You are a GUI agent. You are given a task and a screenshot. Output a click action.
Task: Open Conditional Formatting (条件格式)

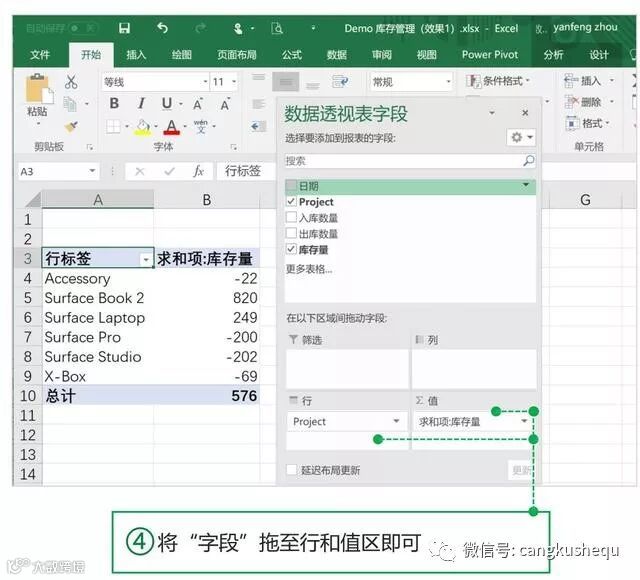(x=498, y=81)
